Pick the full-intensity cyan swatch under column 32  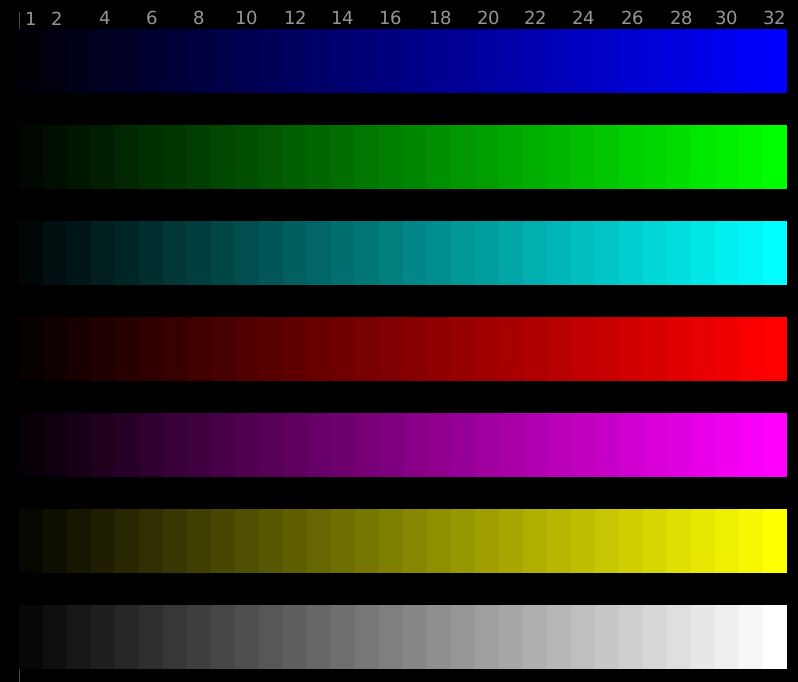pos(775,253)
